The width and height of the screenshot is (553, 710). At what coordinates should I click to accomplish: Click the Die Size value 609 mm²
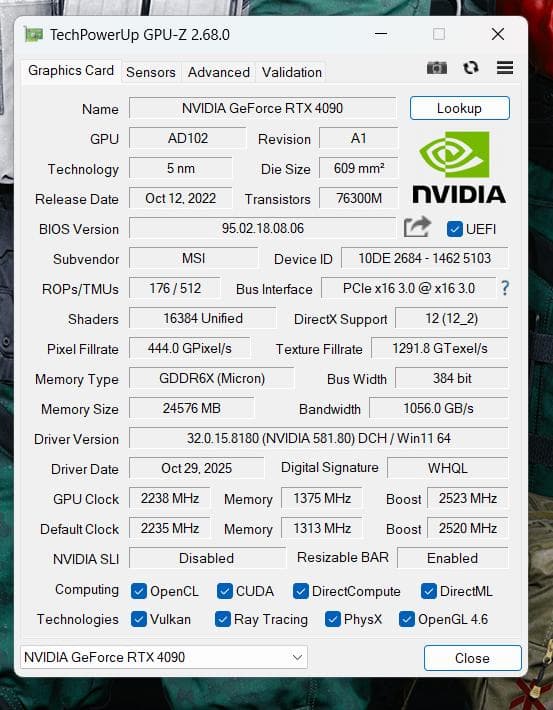(359, 168)
